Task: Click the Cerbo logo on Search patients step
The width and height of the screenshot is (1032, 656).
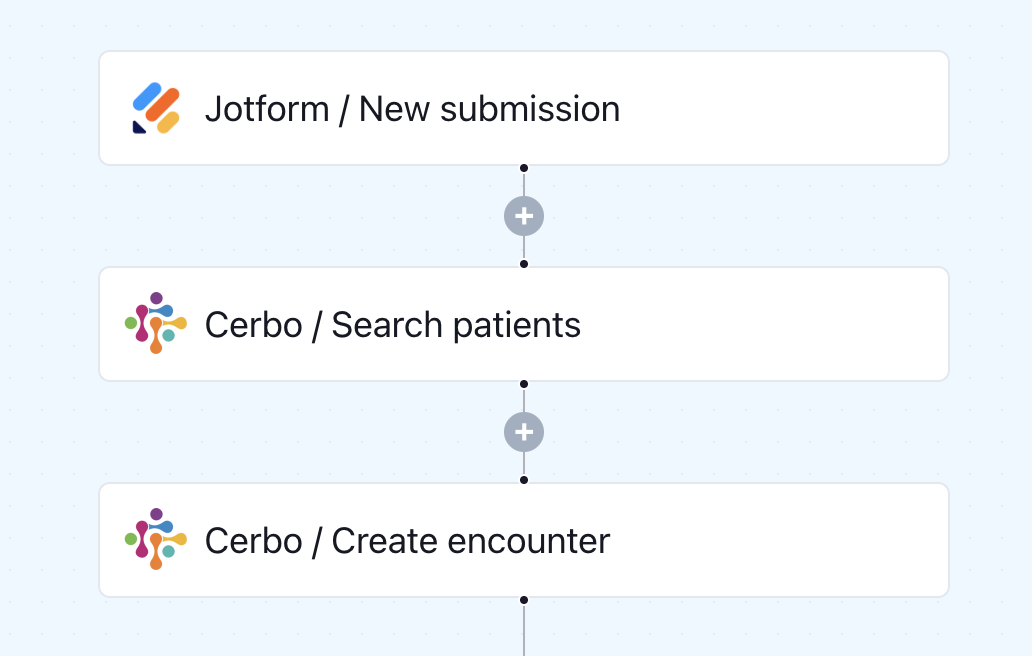Action: pos(156,323)
